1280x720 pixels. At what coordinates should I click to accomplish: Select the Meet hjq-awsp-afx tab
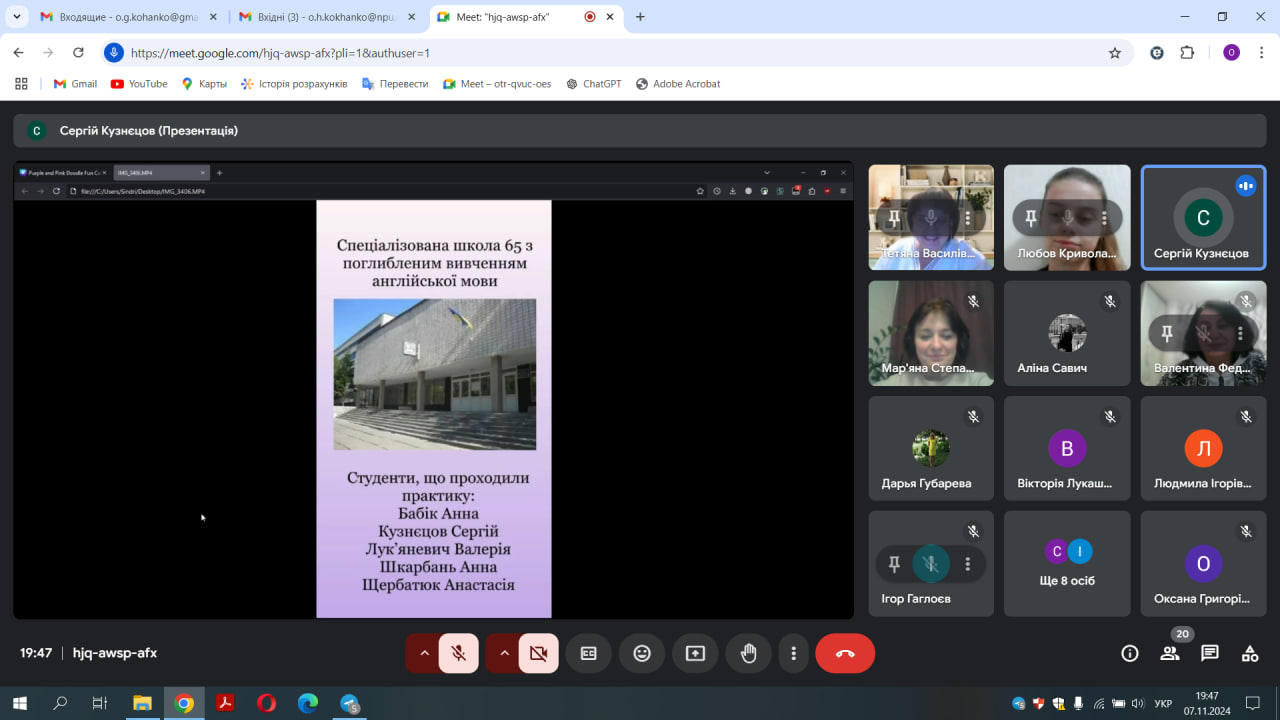[526, 17]
